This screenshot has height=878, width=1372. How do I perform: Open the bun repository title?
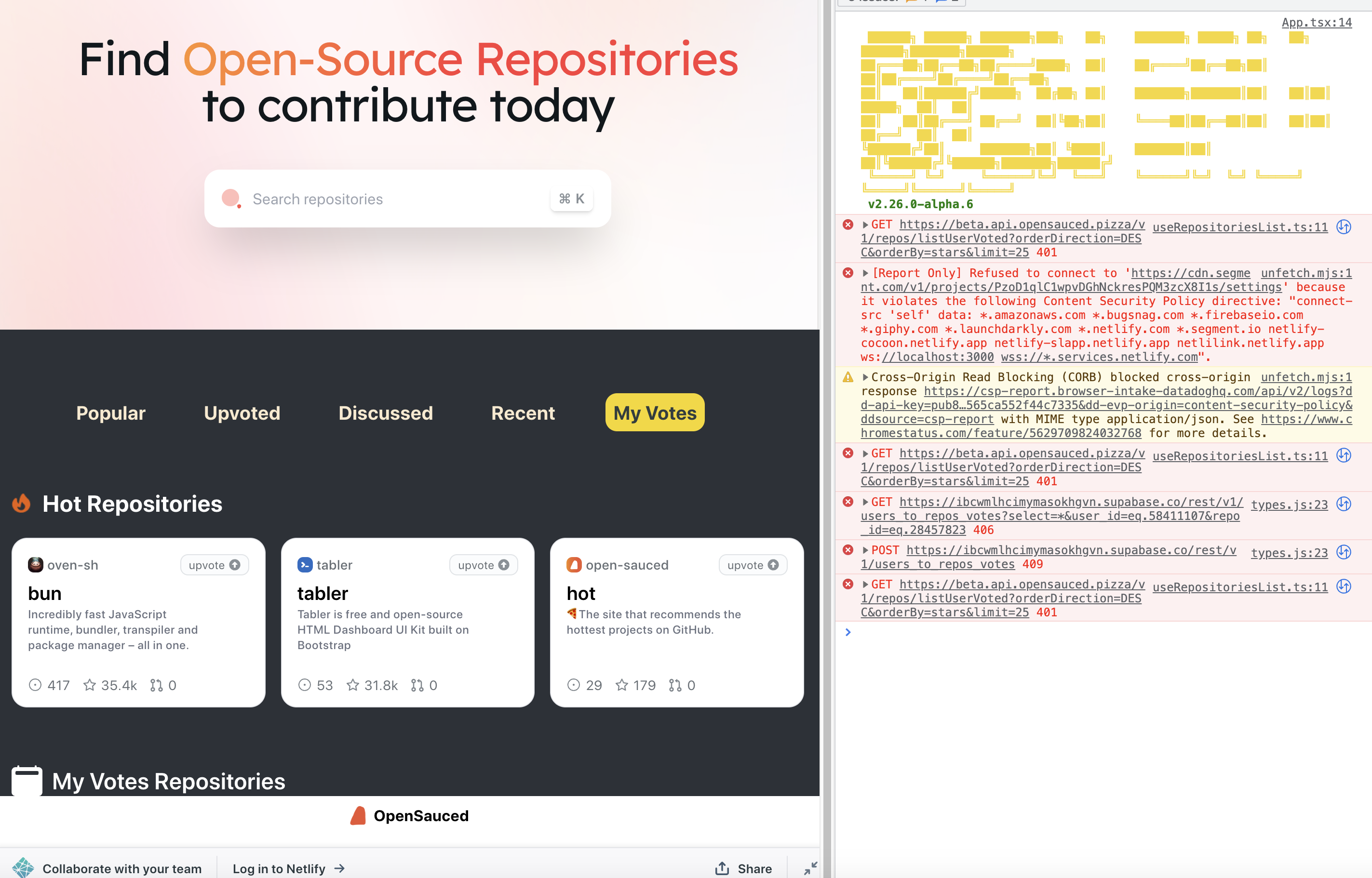[44, 594]
